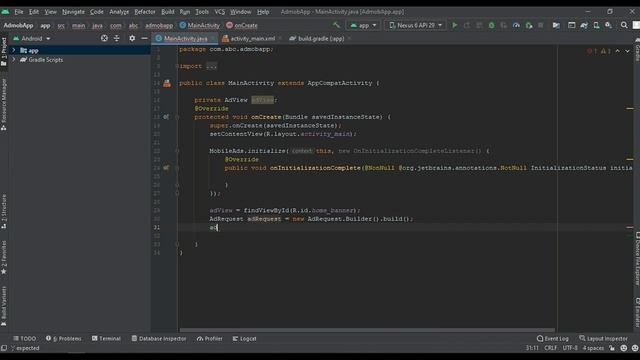This screenshot has width=640, height=360.
Task: Click the error indicator at editor top right
Action: point(591,51)
